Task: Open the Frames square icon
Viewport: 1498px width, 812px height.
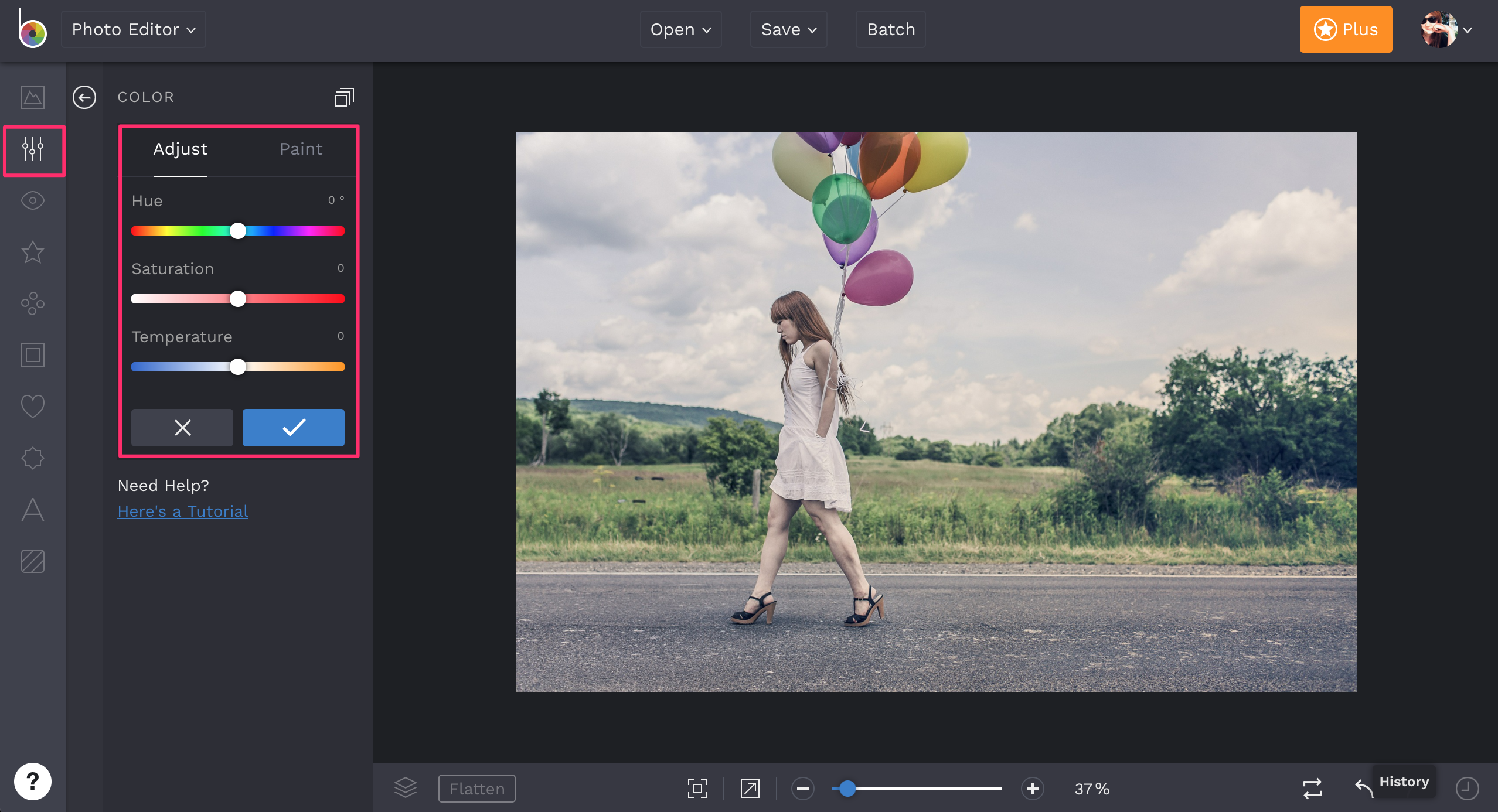Action: 33,355
